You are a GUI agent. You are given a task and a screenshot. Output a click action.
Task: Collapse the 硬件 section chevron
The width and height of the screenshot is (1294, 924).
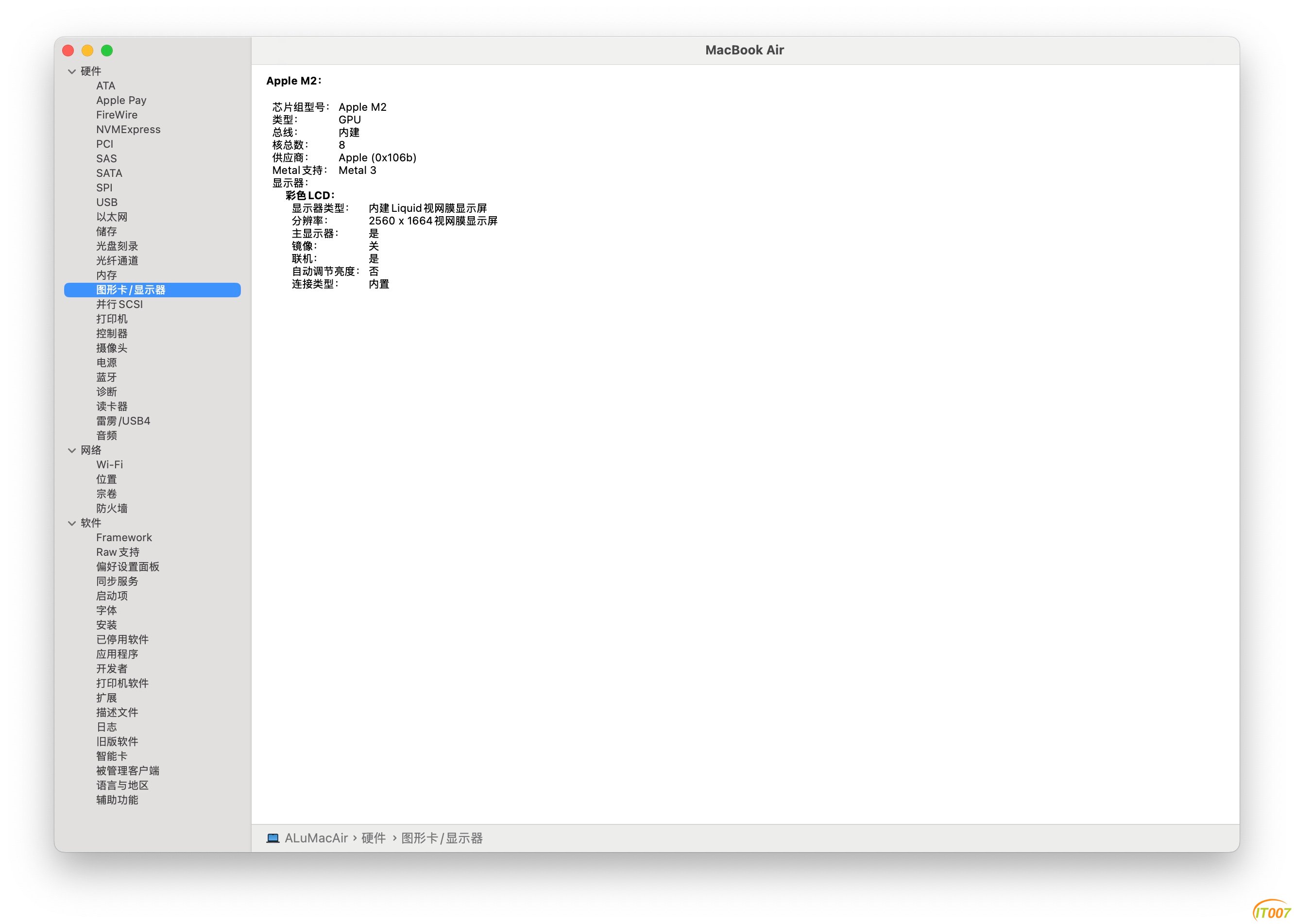click(x=72, y=71)
